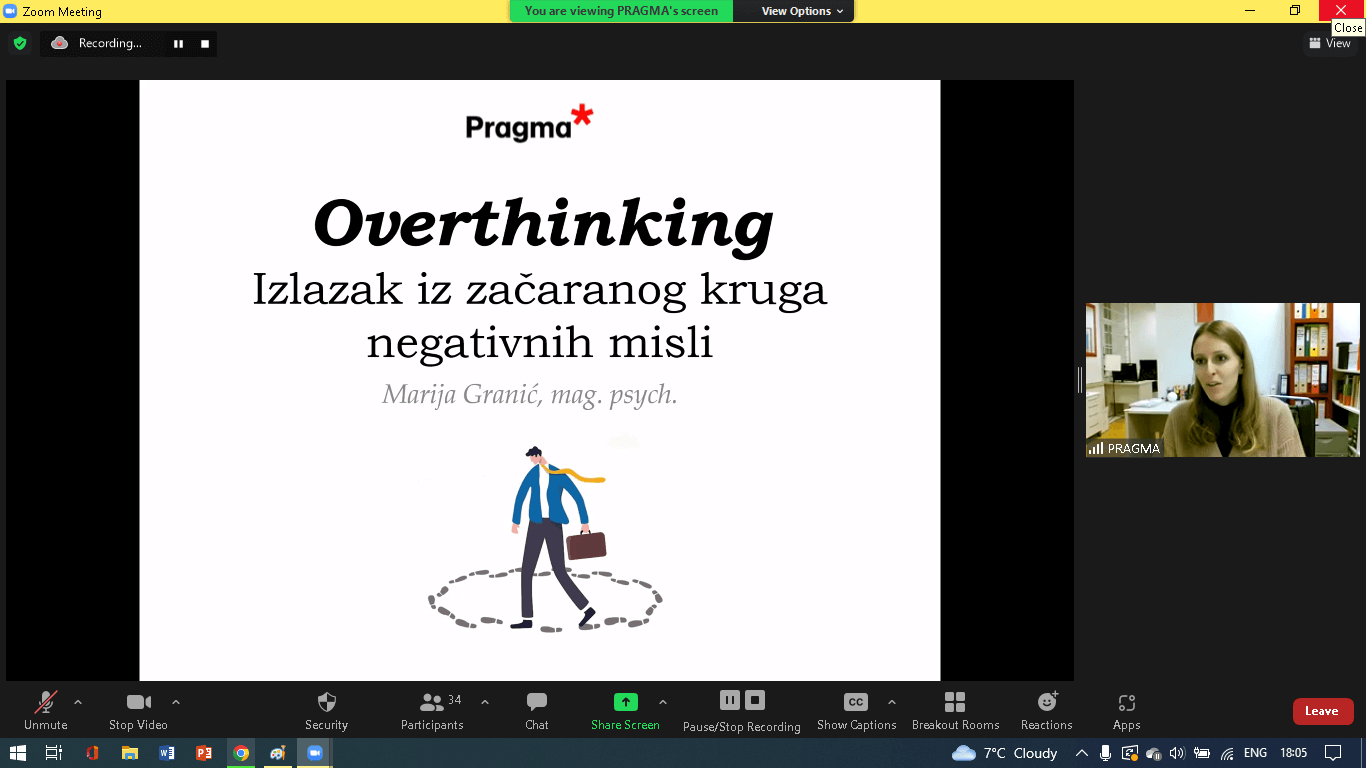Image resolution: width=1366 pixels, height=768 pixels.
Task: Expand share options arrow next to Share Screen
Action: point(663,702)
